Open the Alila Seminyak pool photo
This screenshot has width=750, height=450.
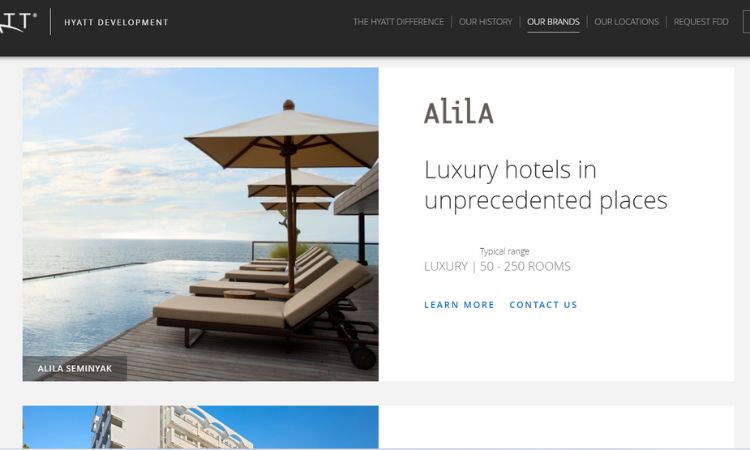pos(200,224)
